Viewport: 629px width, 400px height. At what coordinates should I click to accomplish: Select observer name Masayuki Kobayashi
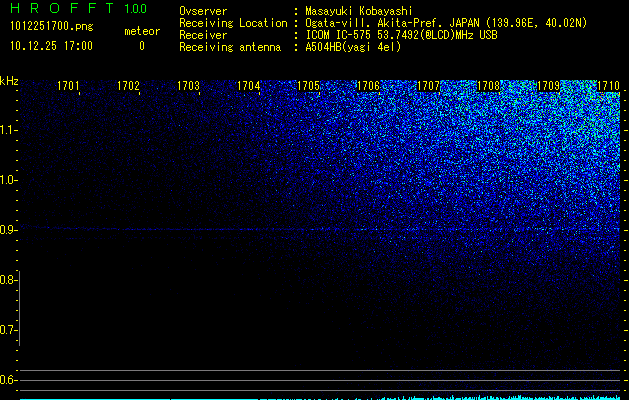pos(359,11)
